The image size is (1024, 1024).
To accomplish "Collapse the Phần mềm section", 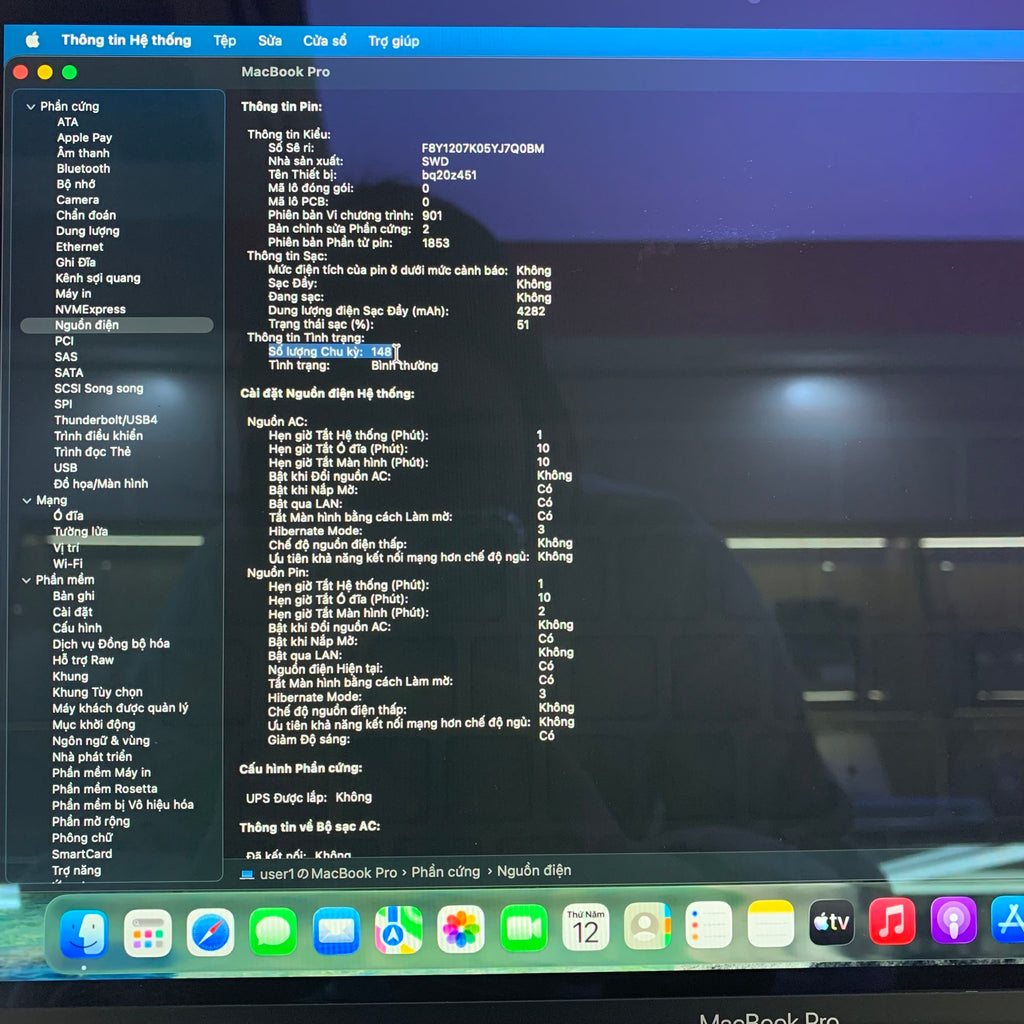I will click(27, 580).
